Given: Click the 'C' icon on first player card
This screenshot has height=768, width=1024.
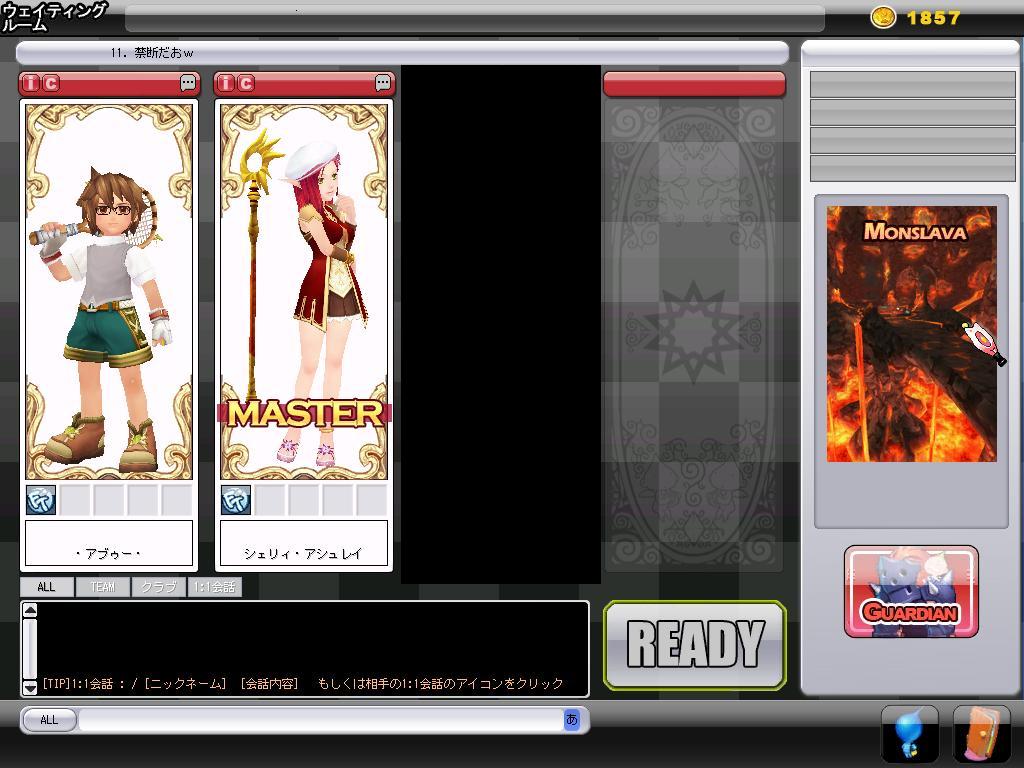Looking at the screenshot, I should 51,84.
